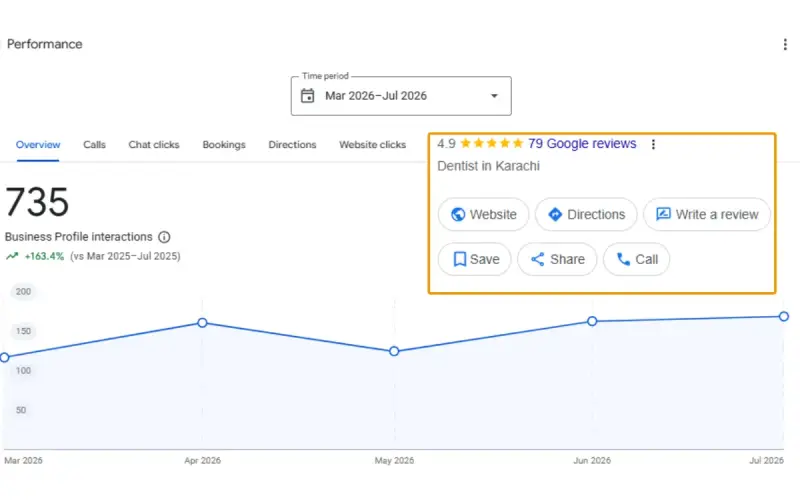Click the 150 y-axis label

(23, 331)
